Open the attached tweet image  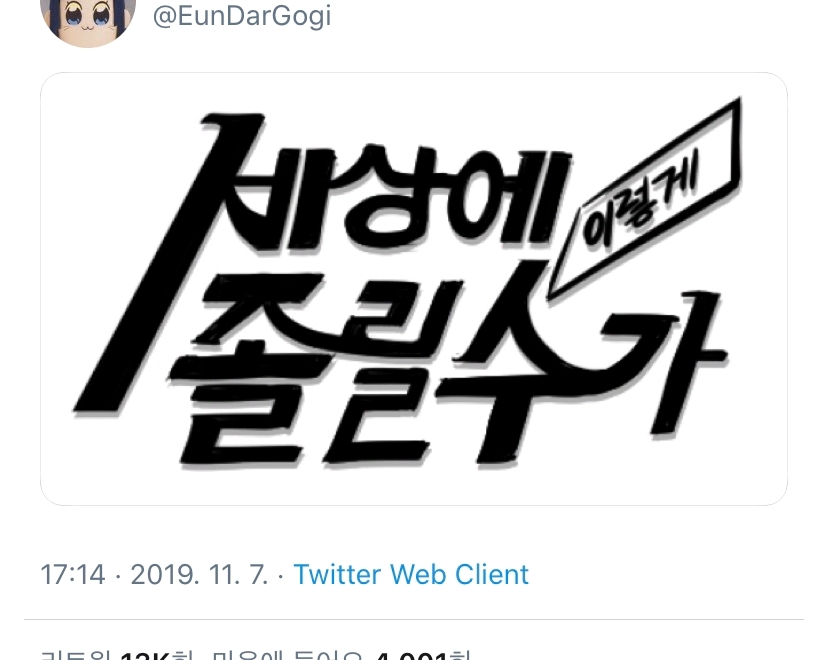pos(414,289)
